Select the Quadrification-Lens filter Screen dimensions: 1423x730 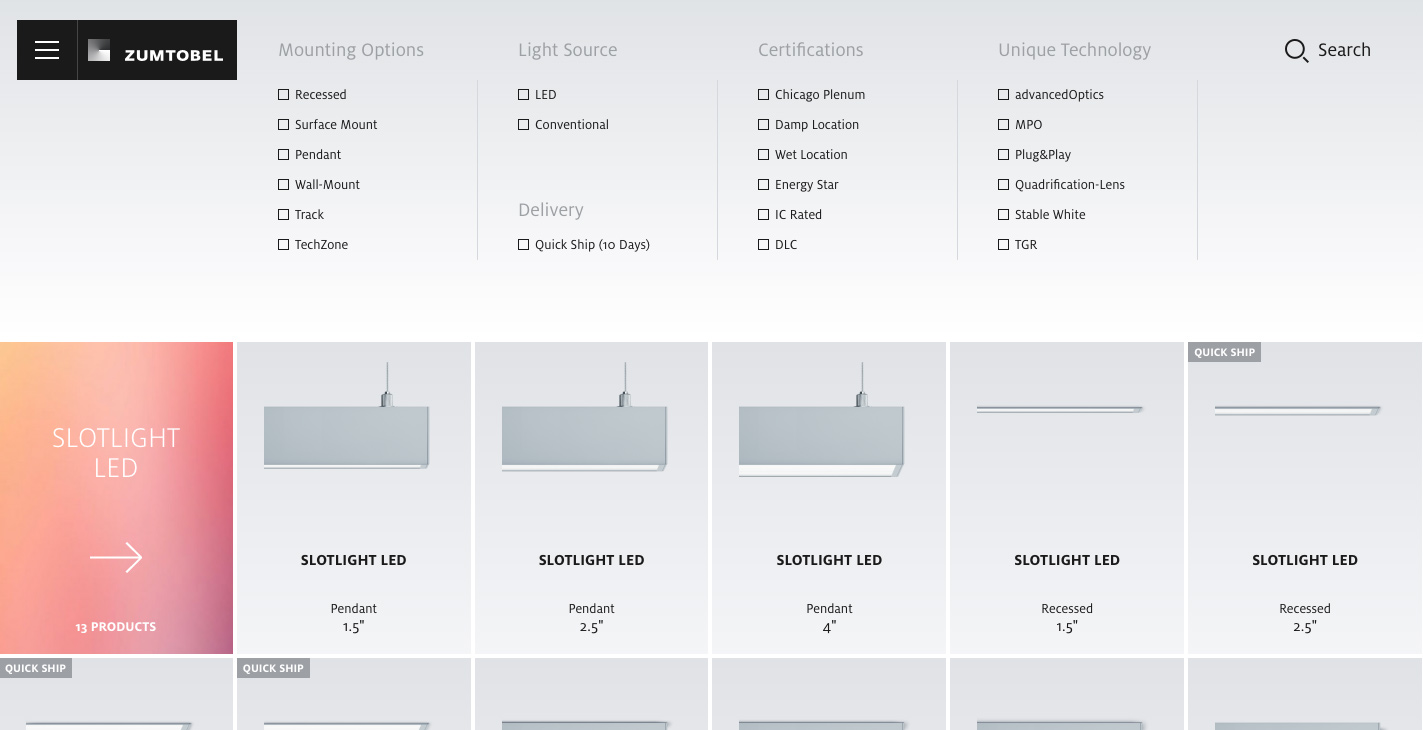(1004, 185)
